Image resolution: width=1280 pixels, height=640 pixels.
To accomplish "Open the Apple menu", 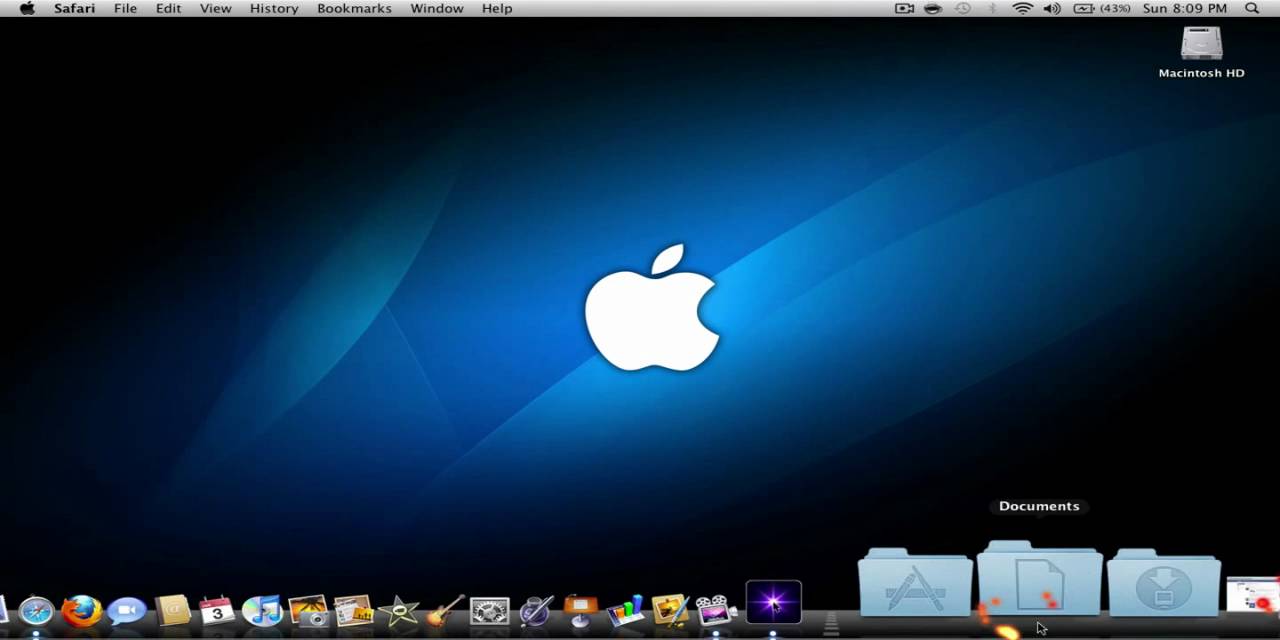I will pos(27,8).
